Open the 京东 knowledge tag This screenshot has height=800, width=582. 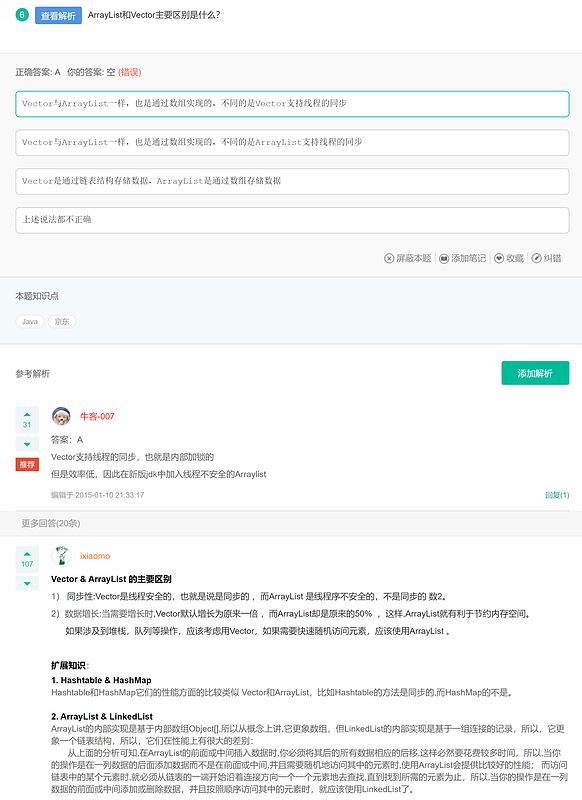[x=62, y=321]
